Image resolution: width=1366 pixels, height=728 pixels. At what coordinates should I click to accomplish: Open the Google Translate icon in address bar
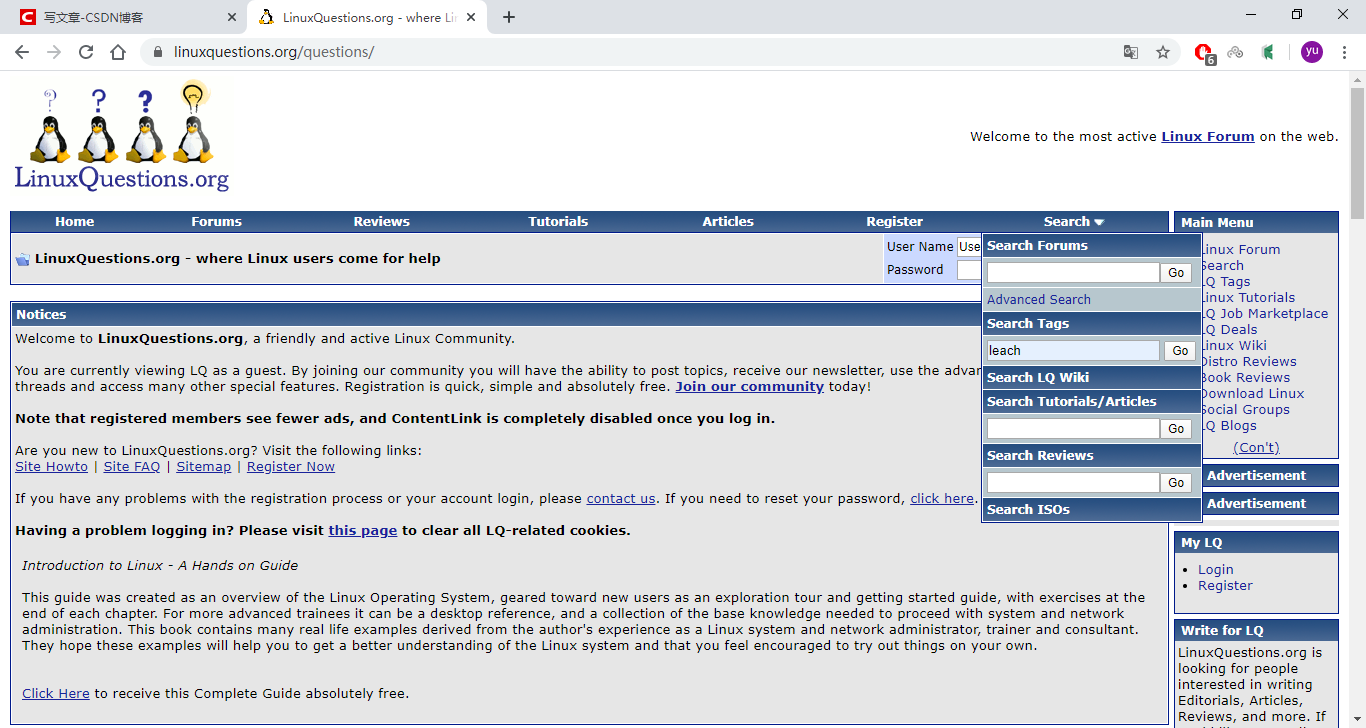point(1131,52)
